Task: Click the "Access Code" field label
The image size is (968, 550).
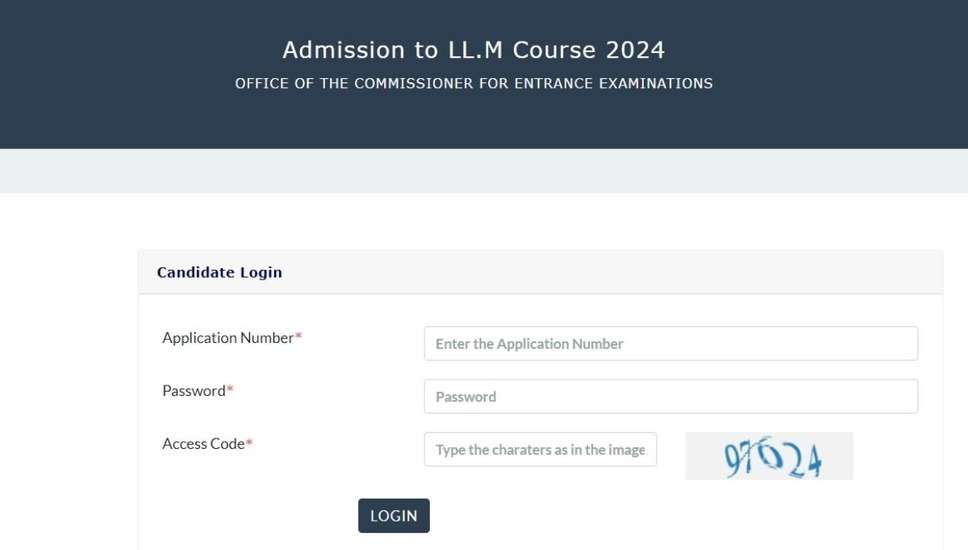Action: [203, 444]
